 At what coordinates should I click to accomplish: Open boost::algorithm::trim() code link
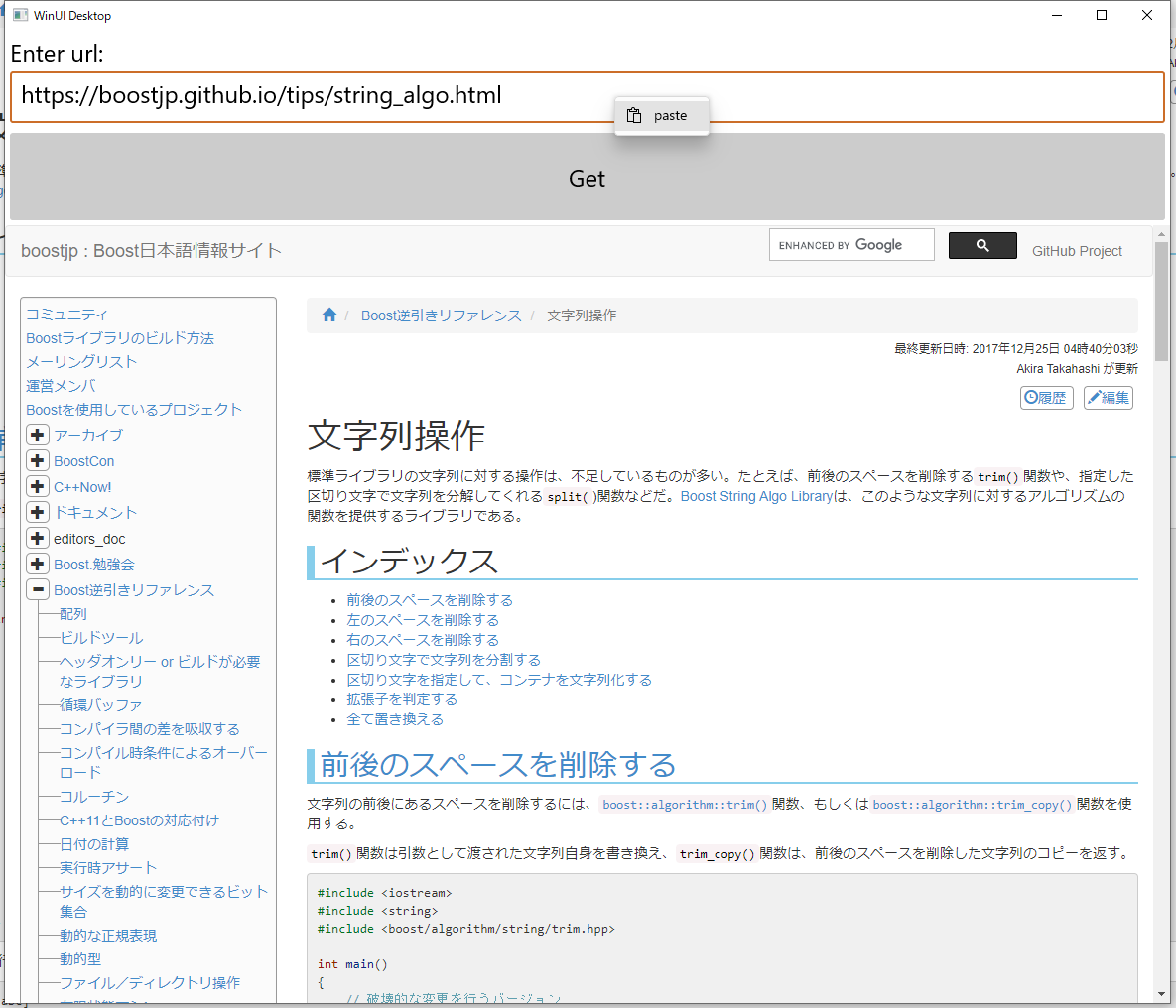tap(685, 804)
